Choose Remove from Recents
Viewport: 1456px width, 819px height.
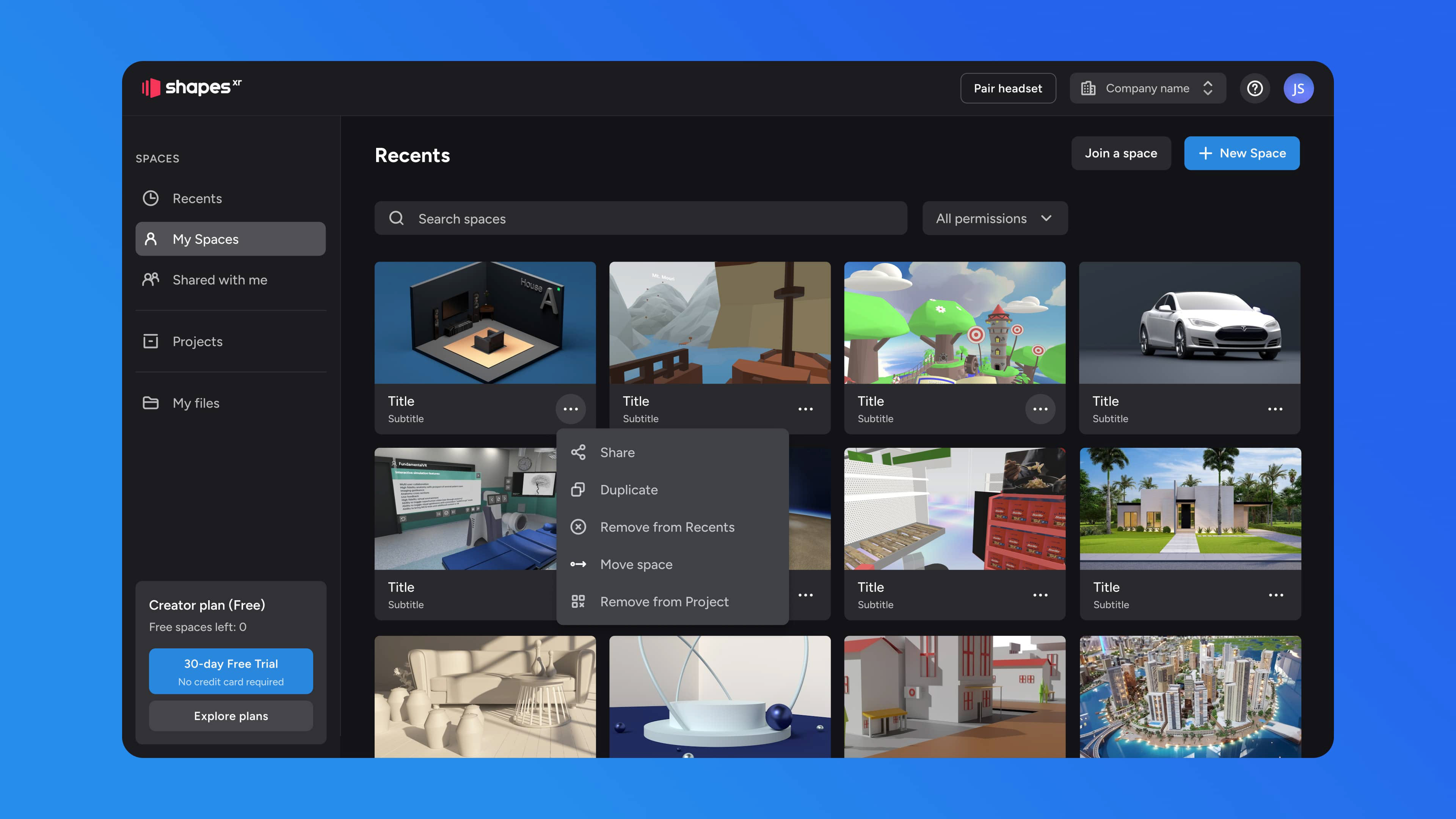click(x=667, y=527)
